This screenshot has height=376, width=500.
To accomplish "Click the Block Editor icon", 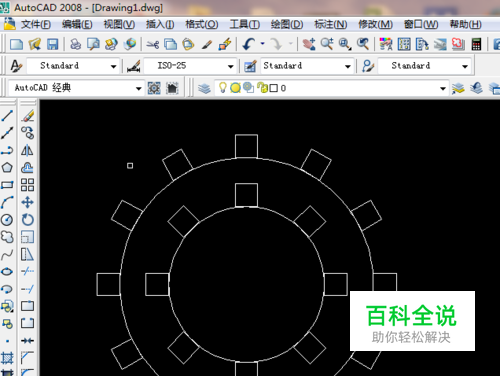I will coord(225,44).
